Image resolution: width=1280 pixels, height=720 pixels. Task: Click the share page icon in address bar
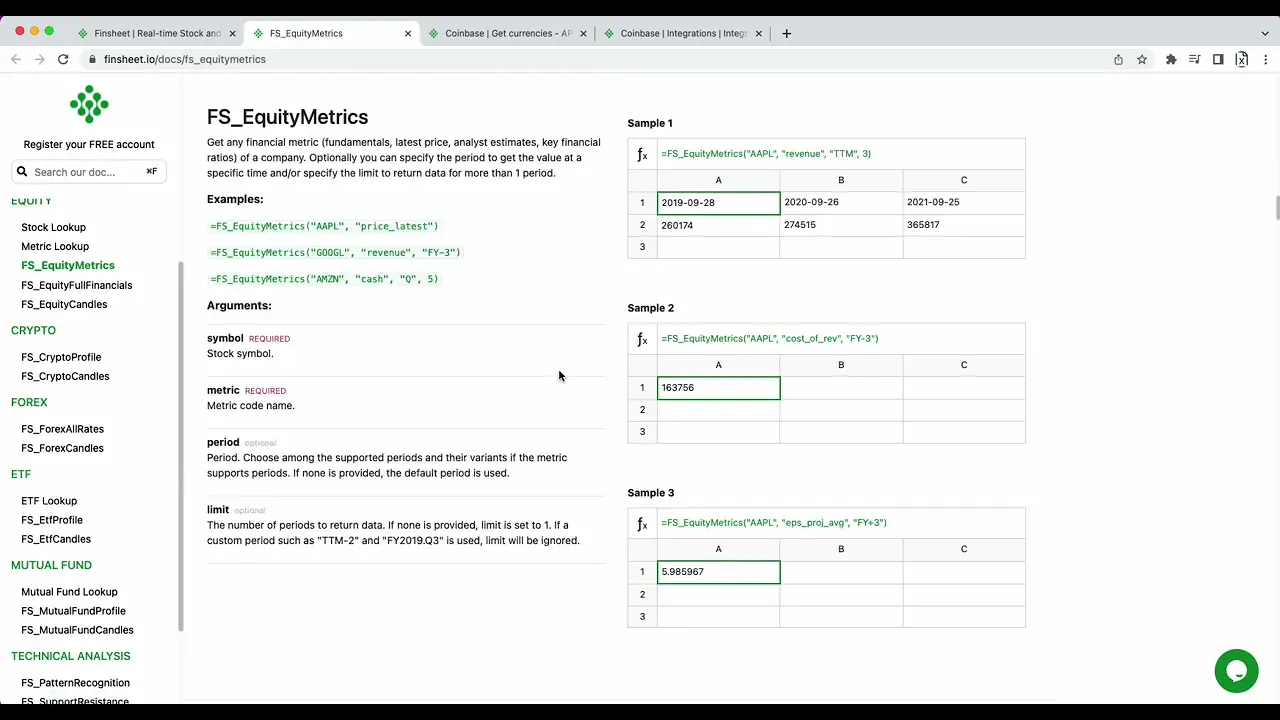coord(1118,59)
